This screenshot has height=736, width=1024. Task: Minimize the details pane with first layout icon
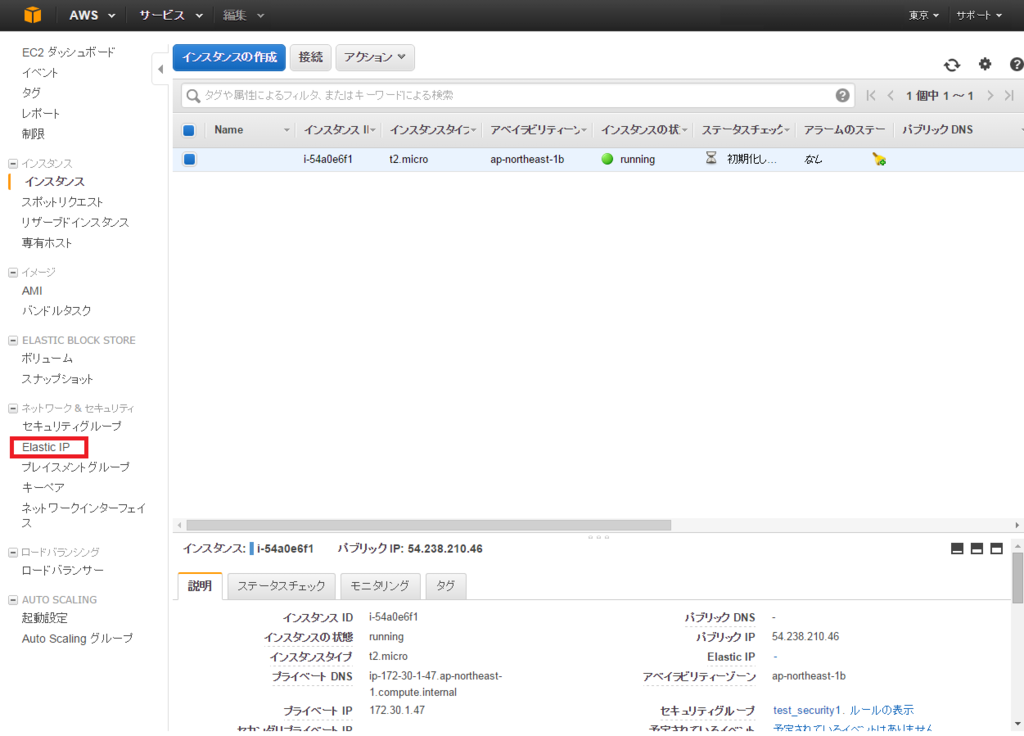pyautogui.click(x=957, y=549)
